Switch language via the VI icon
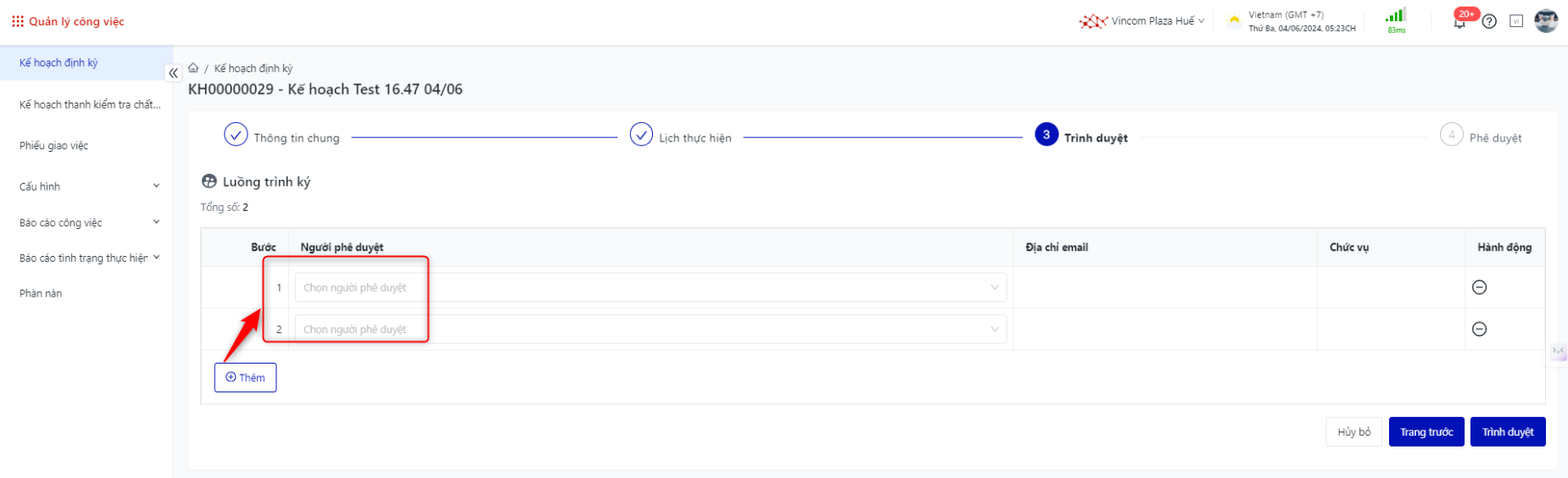 click(x=1516, y=21)
